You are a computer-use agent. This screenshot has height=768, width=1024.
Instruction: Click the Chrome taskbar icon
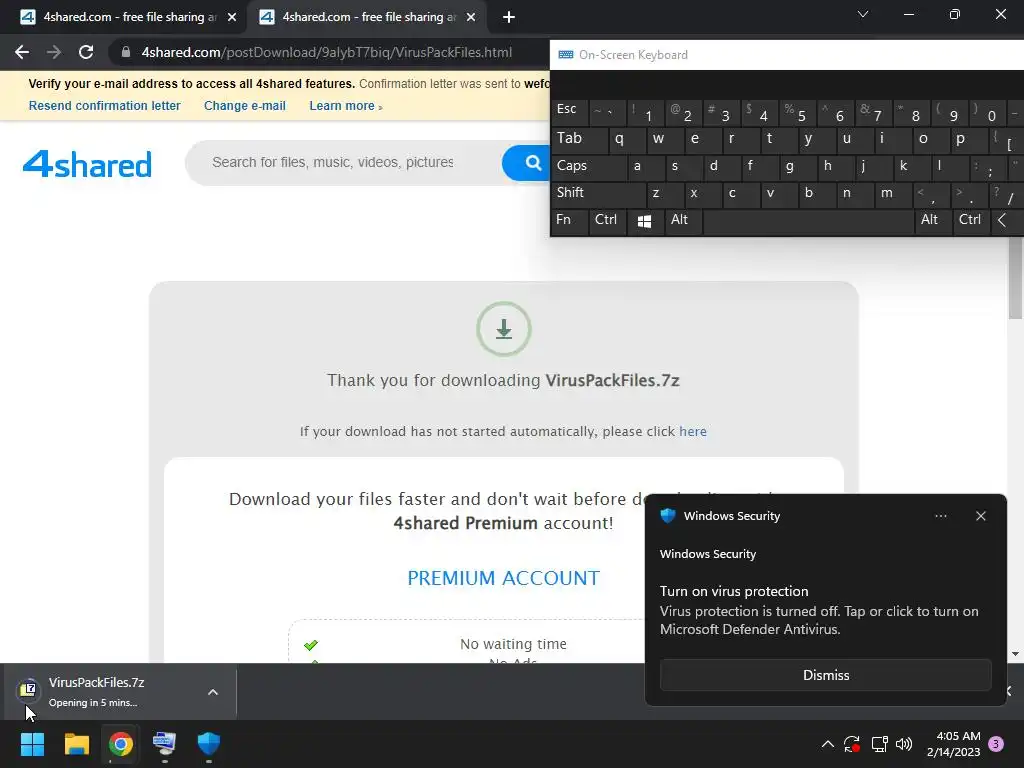pyautogui.click(x=121, y=744)
